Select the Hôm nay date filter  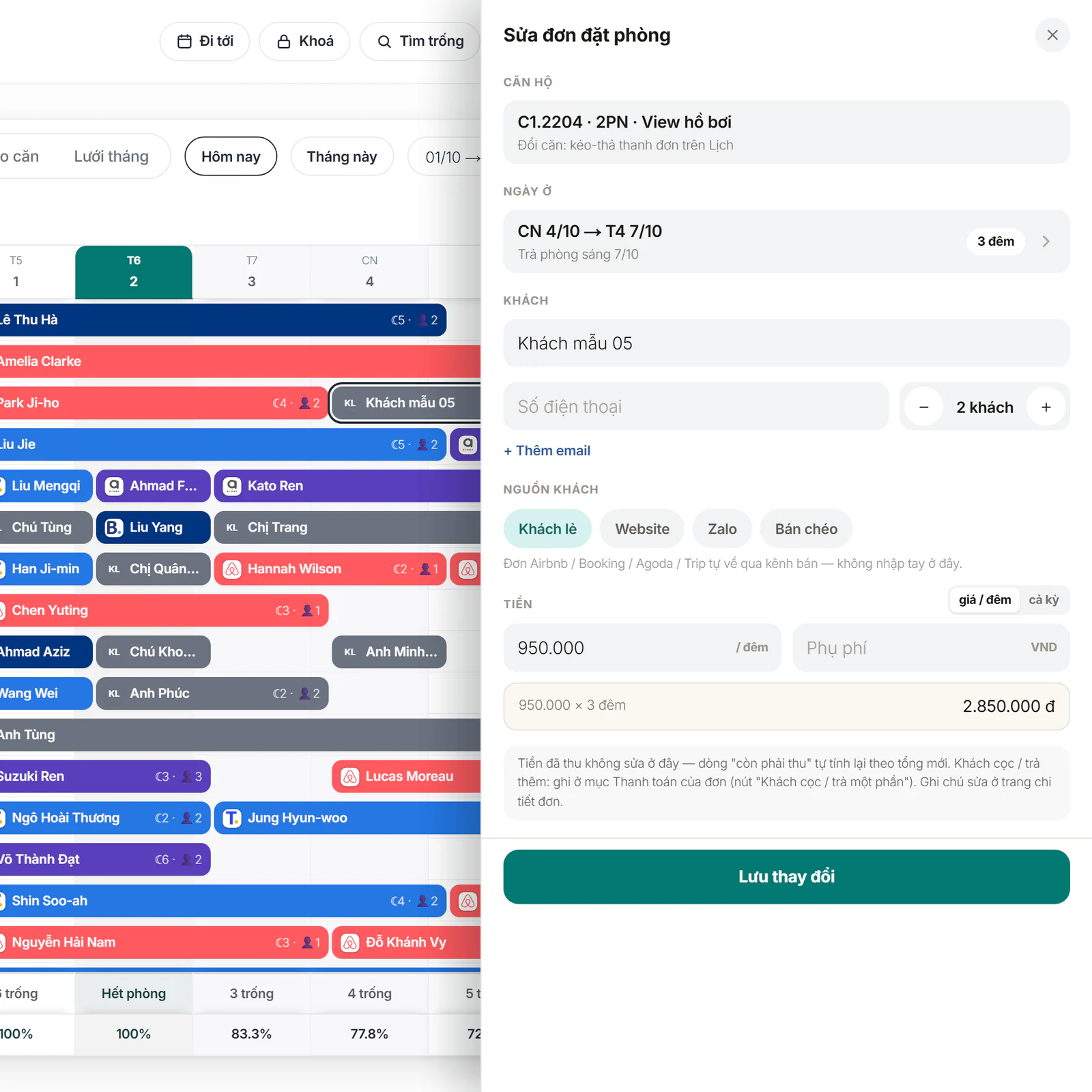click(x=231, y=156)
